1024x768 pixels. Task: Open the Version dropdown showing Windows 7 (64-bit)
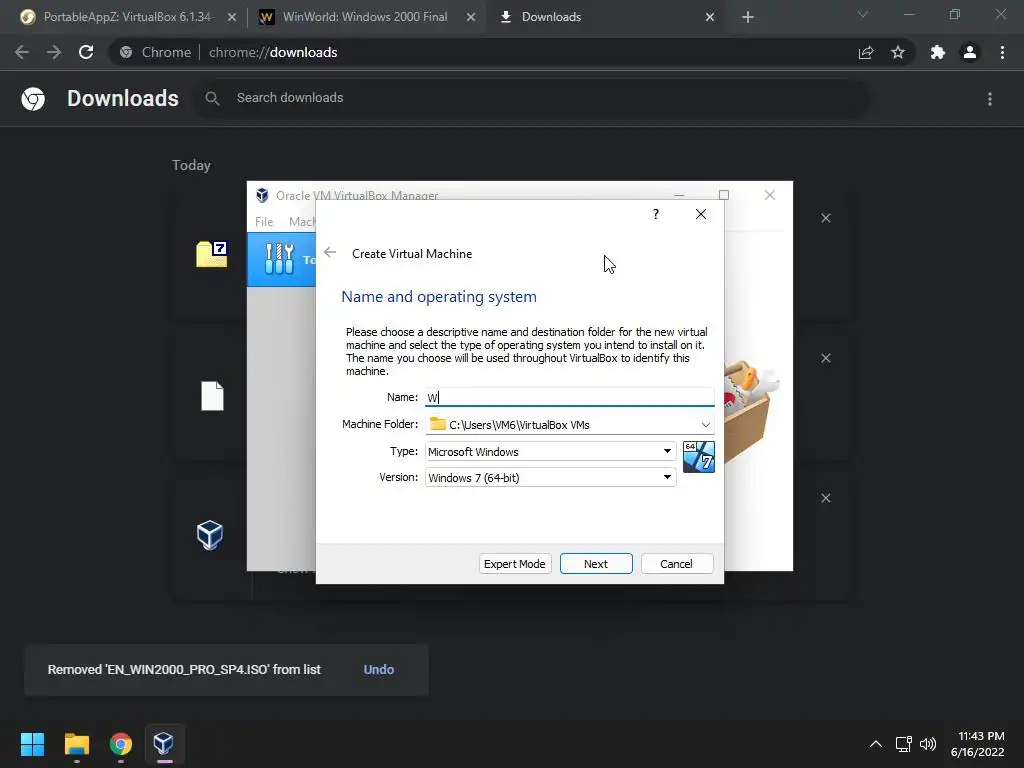[551, 477]
